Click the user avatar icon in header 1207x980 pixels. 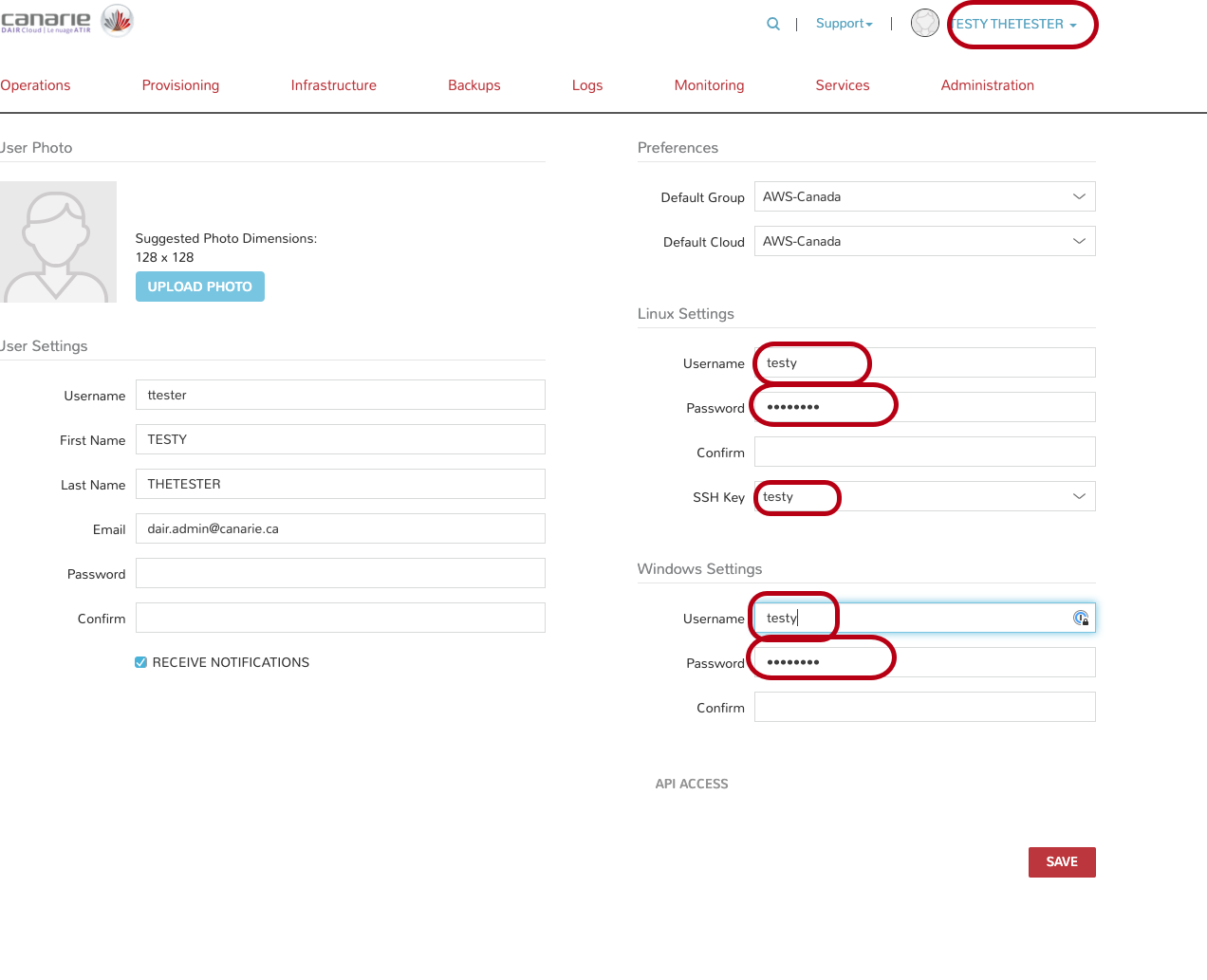pos(924,23)
